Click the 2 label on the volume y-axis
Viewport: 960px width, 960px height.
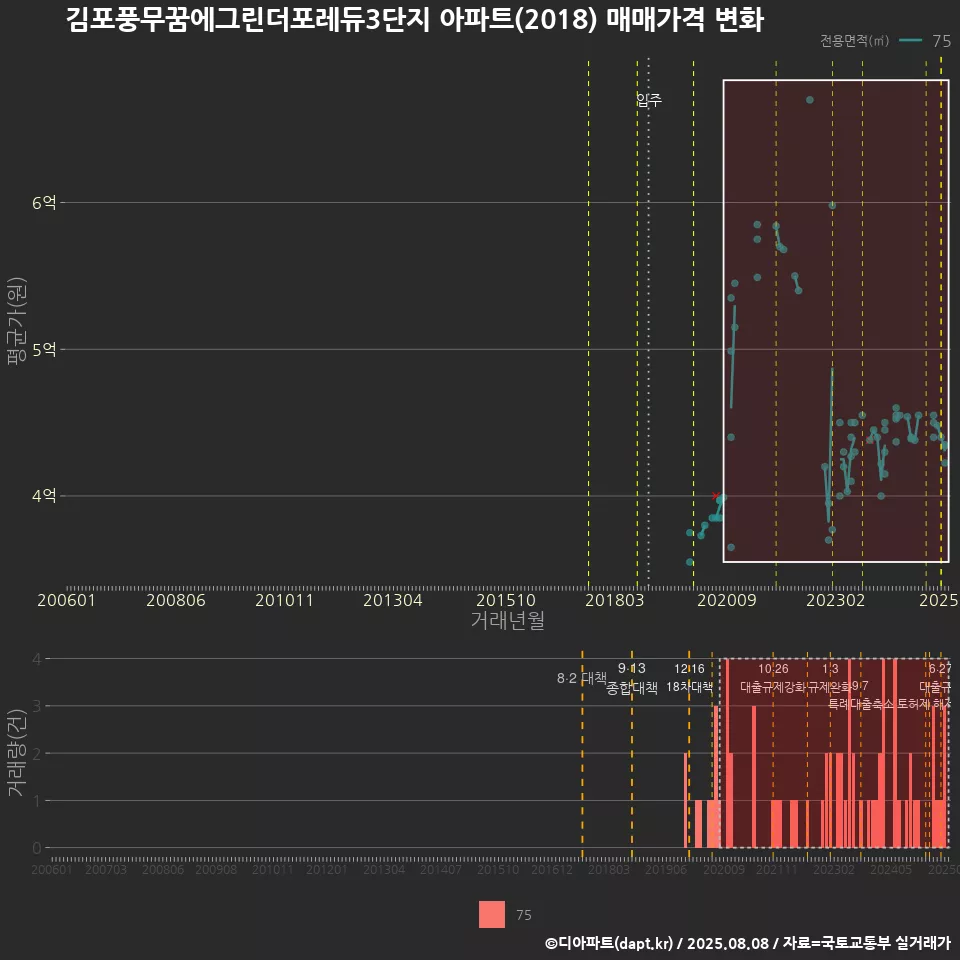click(x=37, y=753)
